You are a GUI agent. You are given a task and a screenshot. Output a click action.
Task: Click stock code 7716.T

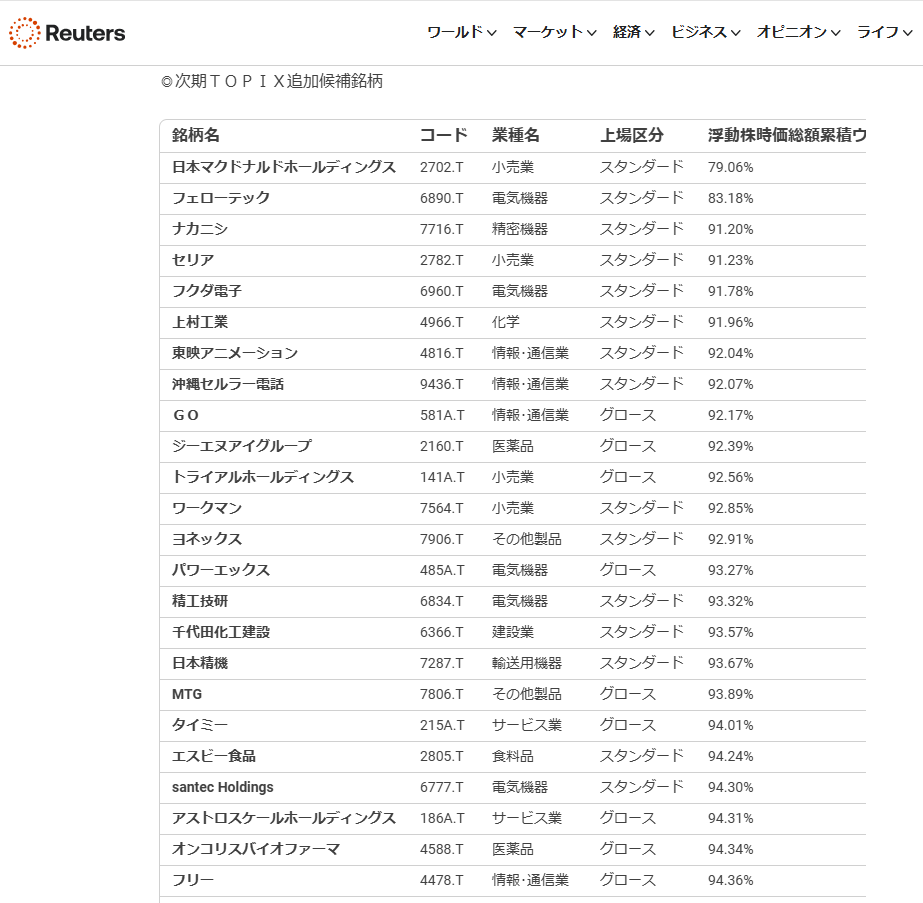[x=441, y=229]
